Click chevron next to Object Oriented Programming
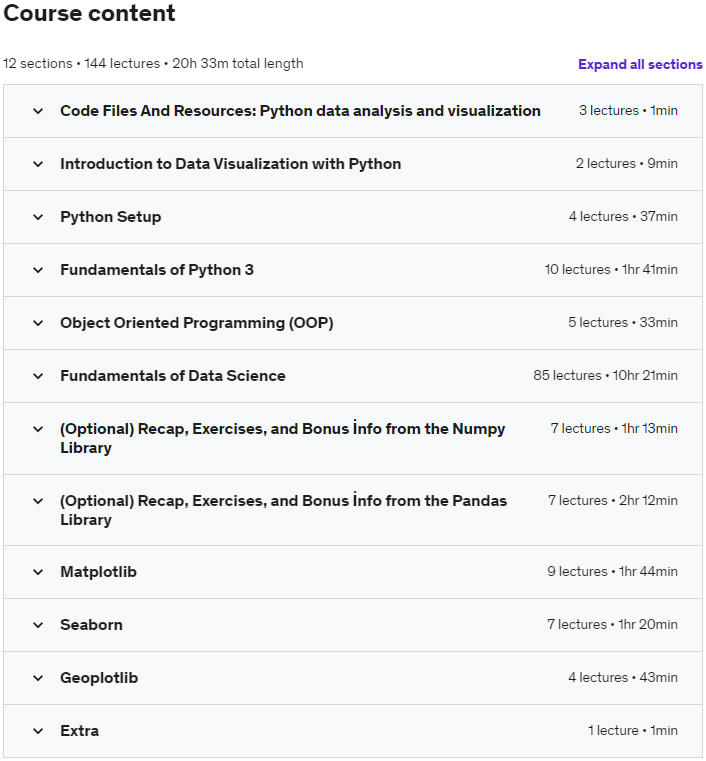This screenshot has height=761, width=706. pos(38,323)
